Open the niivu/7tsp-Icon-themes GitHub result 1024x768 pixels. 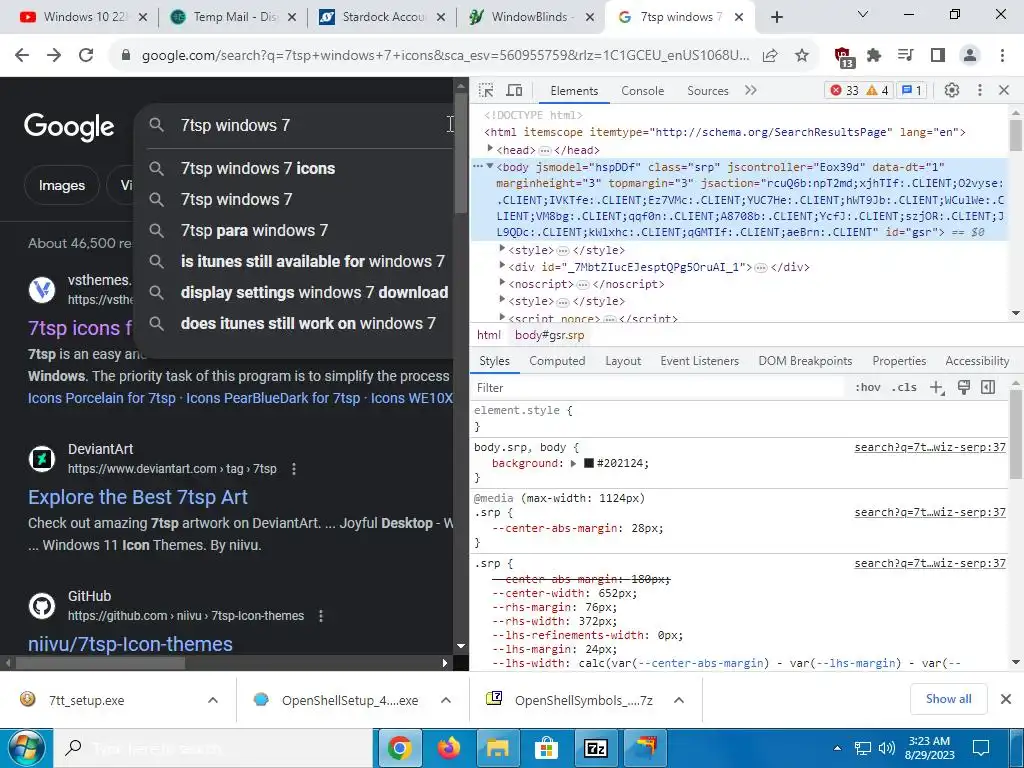click(x=130, y=644)
